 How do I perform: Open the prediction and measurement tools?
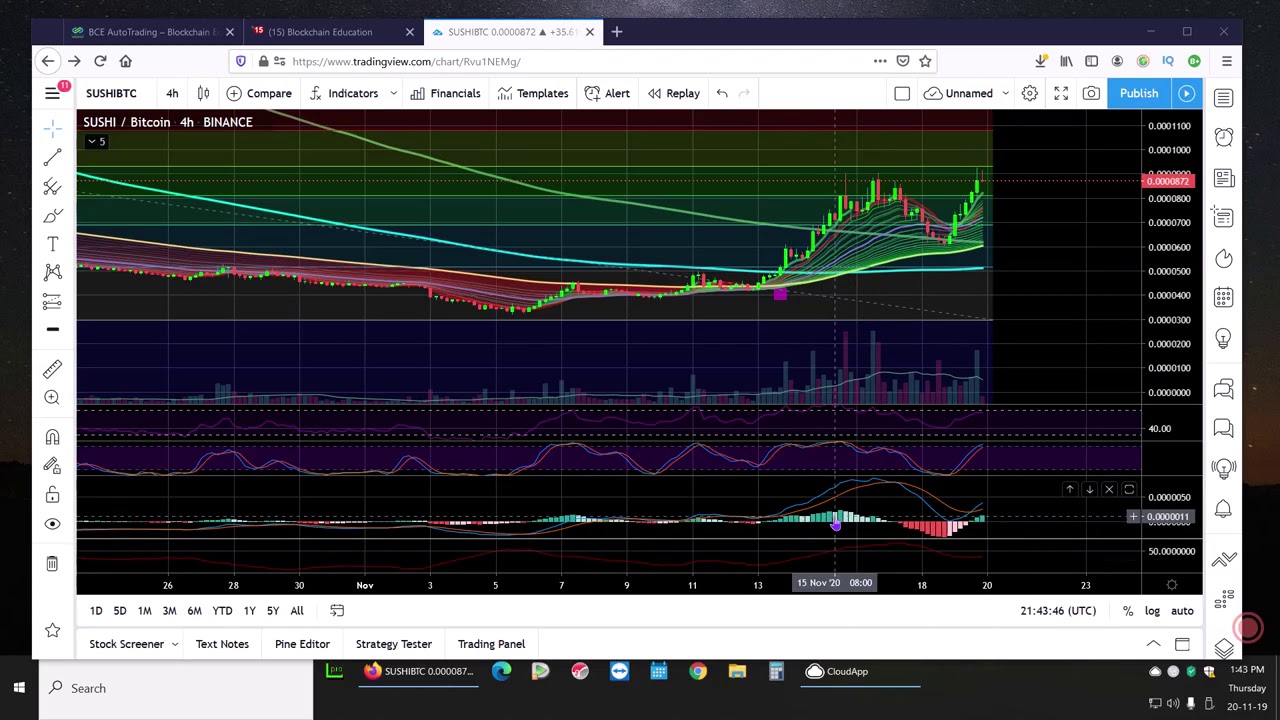click(52, 301)
